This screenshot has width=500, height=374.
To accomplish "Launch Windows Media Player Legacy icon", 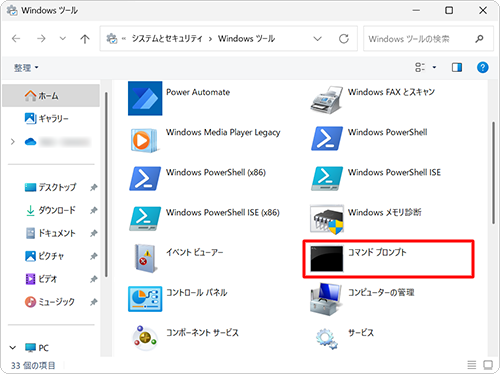I will 144,140.
